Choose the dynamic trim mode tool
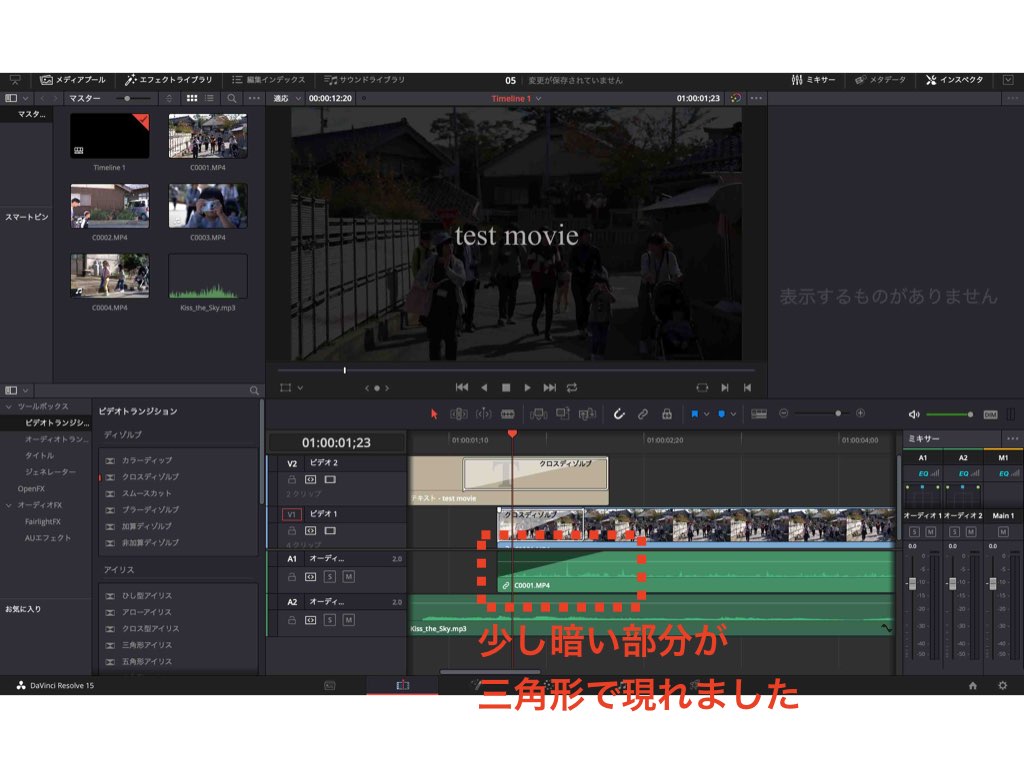 [483, 414]
